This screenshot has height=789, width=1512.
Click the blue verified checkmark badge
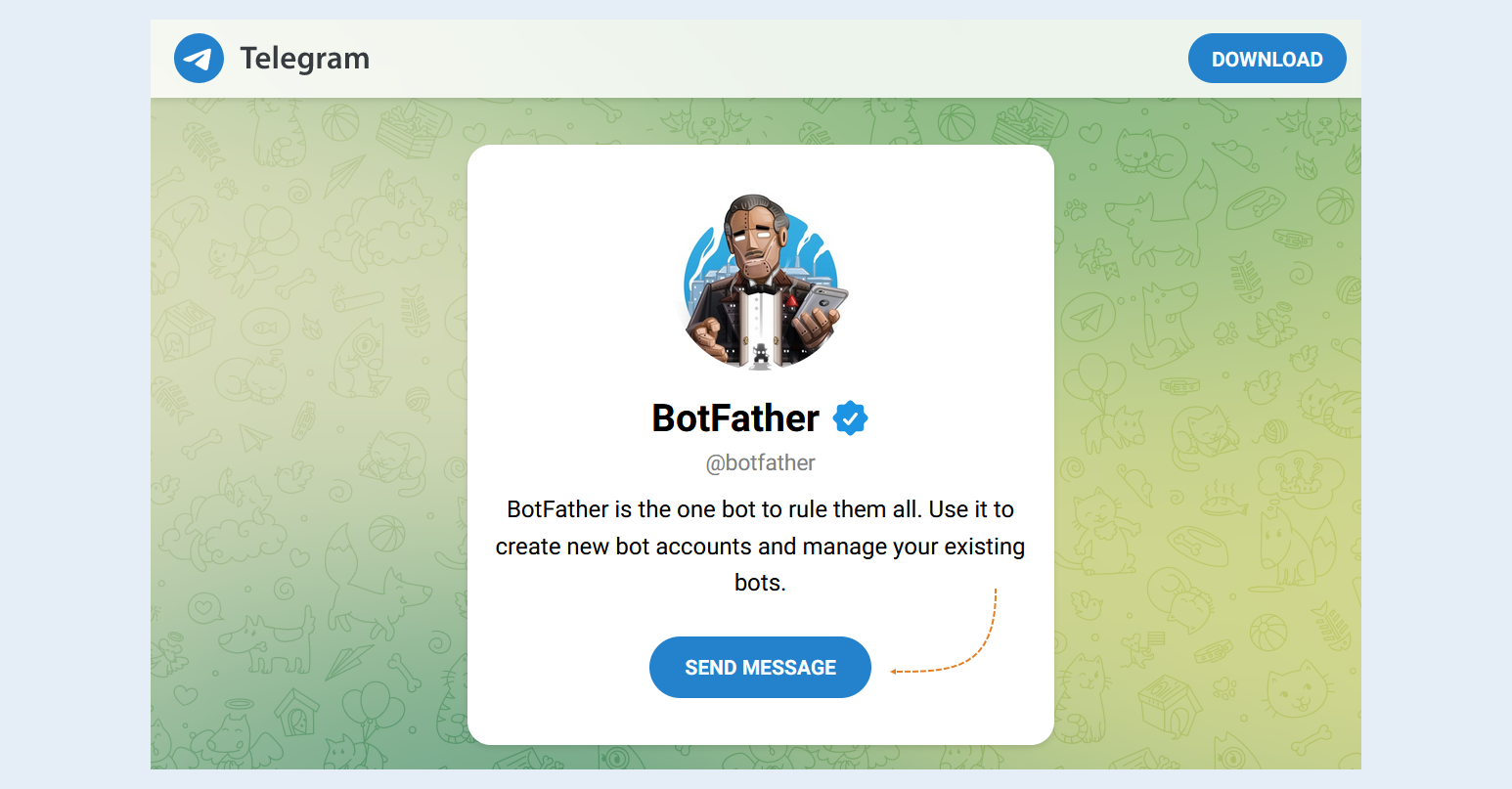pos(850,418)
